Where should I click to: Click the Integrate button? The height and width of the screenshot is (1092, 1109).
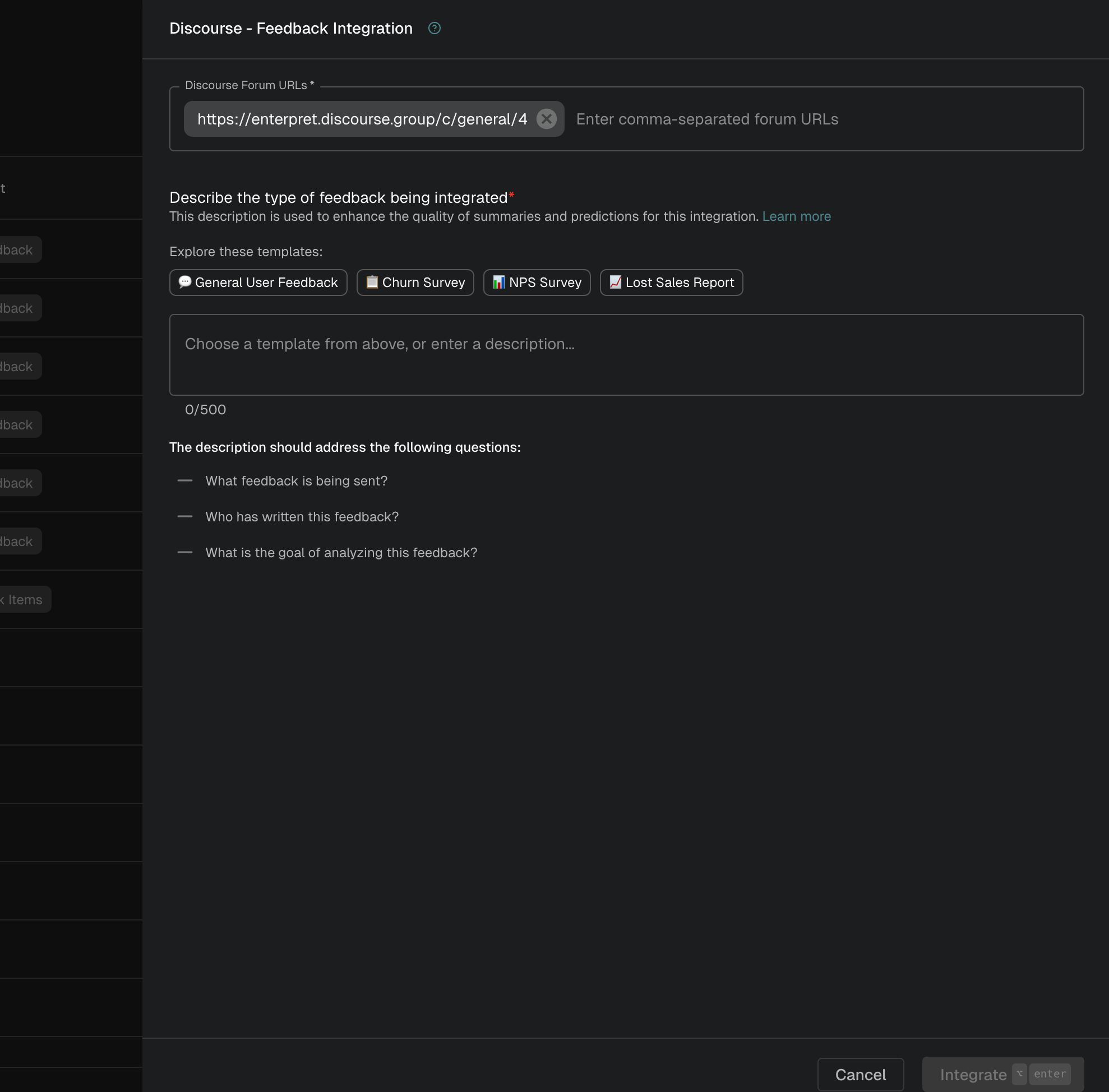(x=1003, y=1074)
